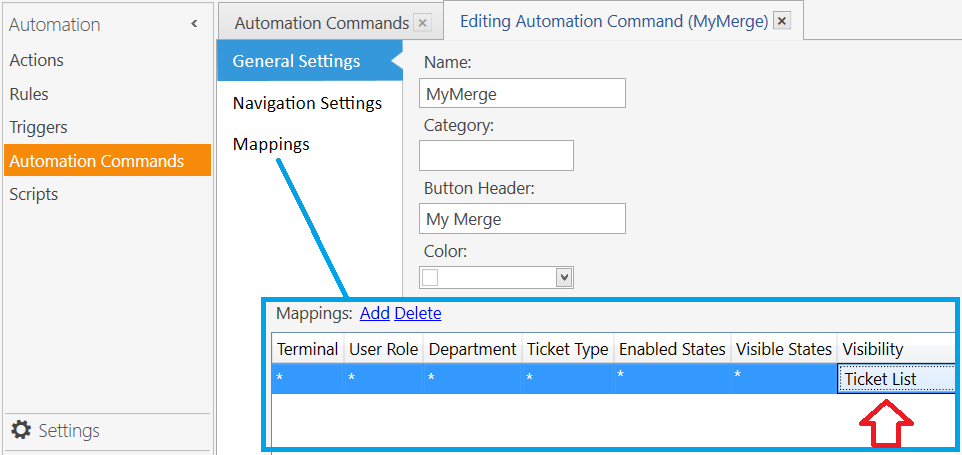Close the Editing Automation Command (MyMerge) tab

(x=781, y=21)
